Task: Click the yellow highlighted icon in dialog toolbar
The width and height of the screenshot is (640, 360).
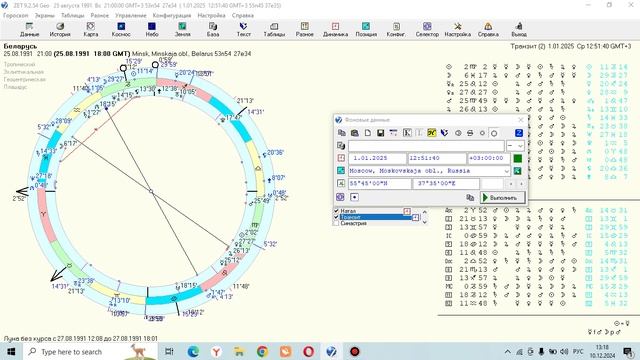Action: [432, 133]
